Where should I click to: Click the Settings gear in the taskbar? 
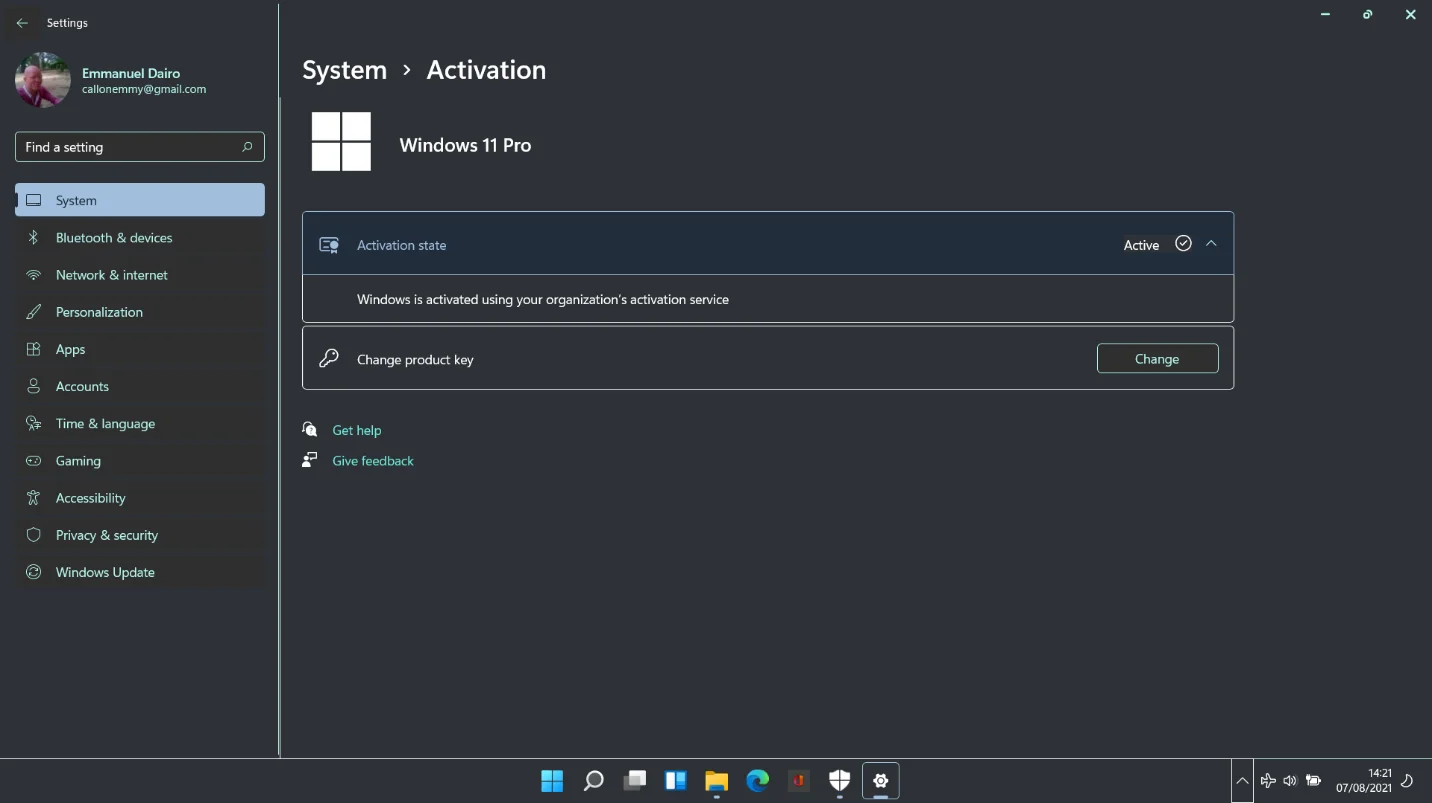tap(880, 781)
